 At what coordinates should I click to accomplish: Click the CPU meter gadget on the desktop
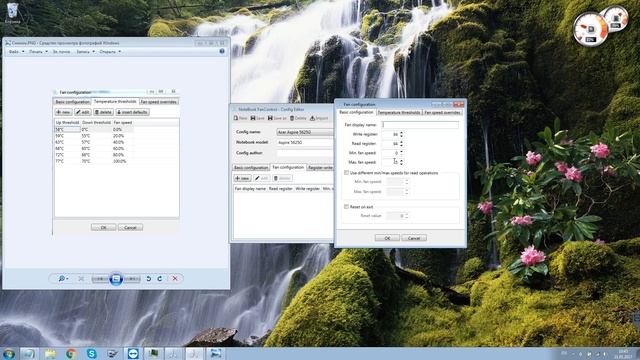pyautogui.click(x=590, y=29)
